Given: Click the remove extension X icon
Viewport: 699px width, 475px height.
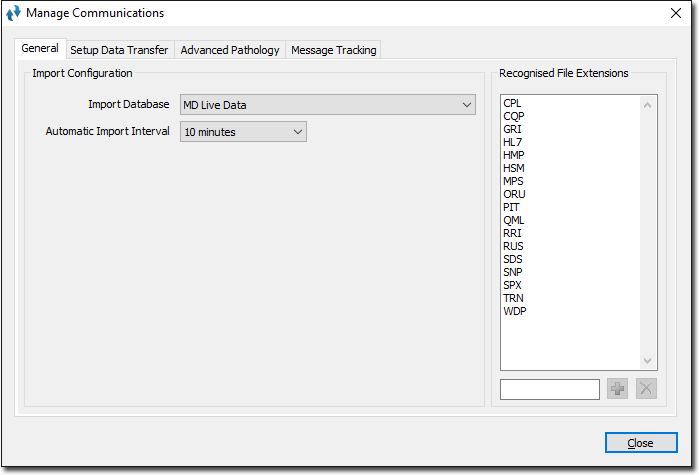Looking at the screenshot, I should [646, 389].
